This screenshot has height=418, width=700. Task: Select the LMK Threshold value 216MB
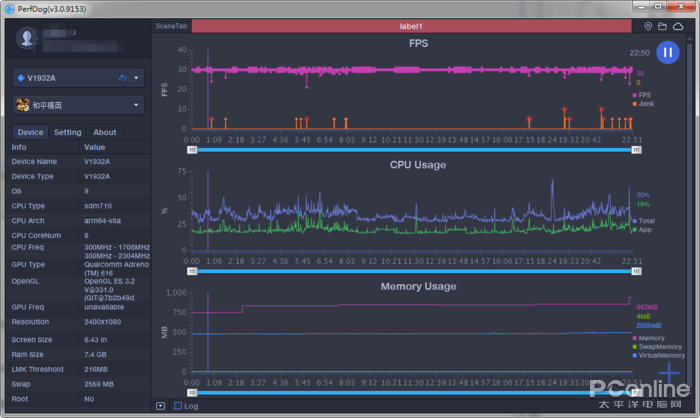[96, 369]
